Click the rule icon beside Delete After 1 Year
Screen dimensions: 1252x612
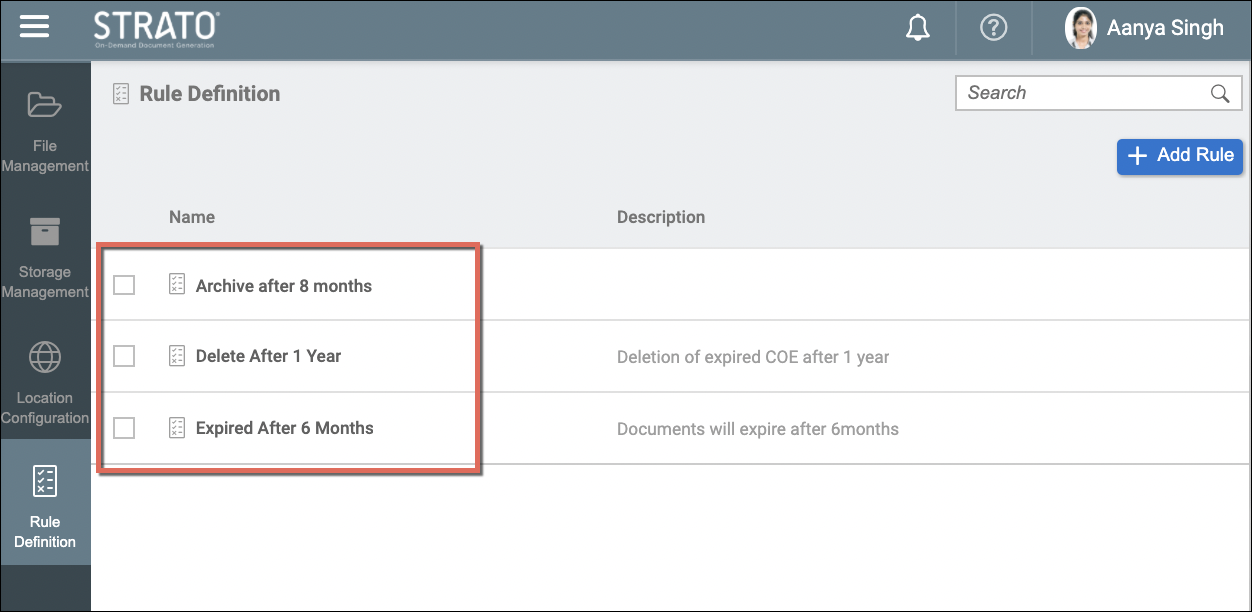pyautogui.click(x=177, y=356)
